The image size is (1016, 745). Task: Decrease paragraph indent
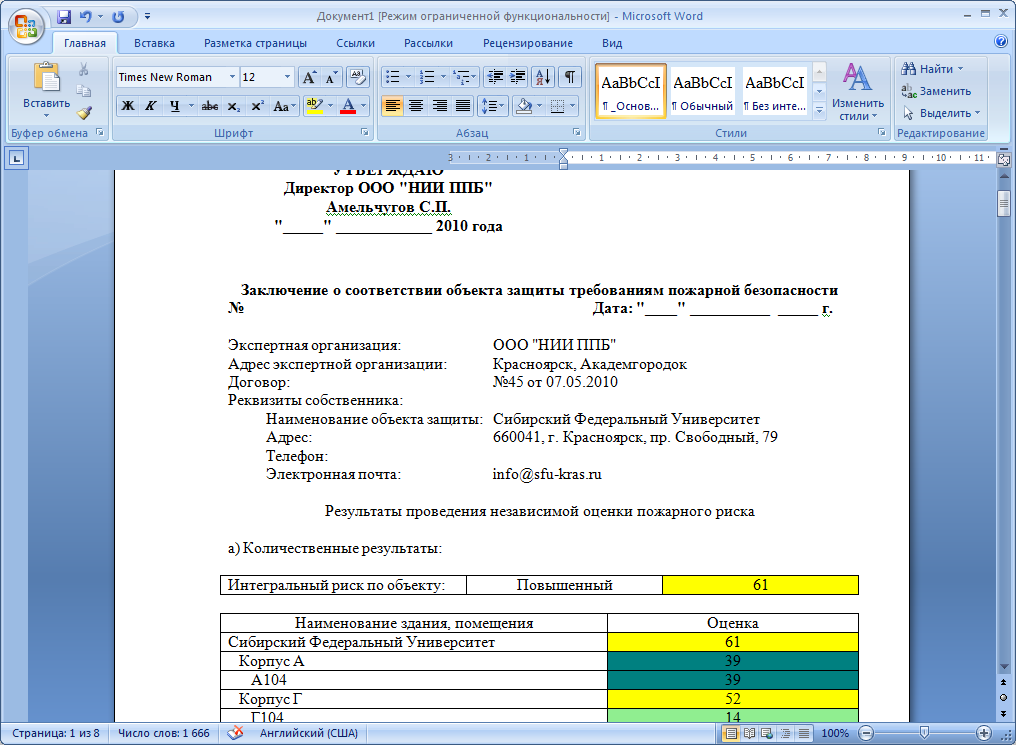[x=495, y=77]
